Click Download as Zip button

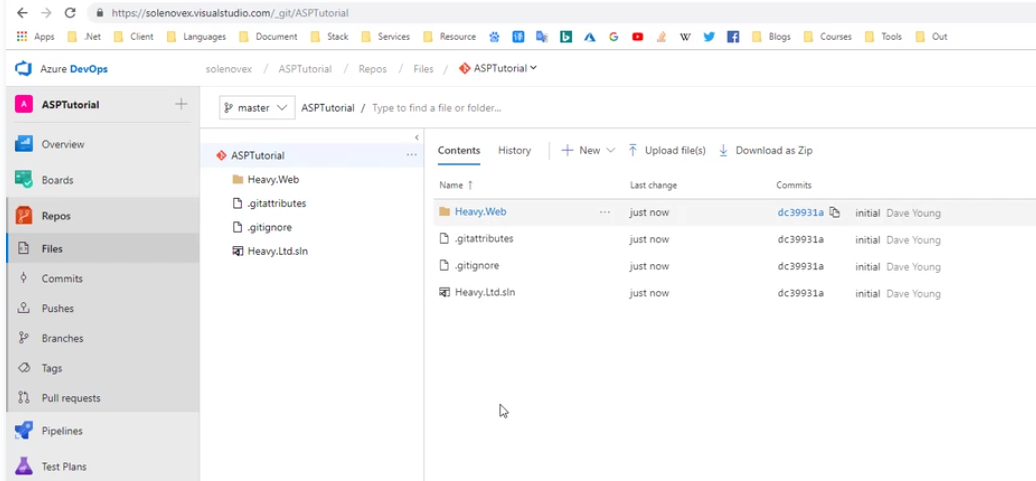765,150
